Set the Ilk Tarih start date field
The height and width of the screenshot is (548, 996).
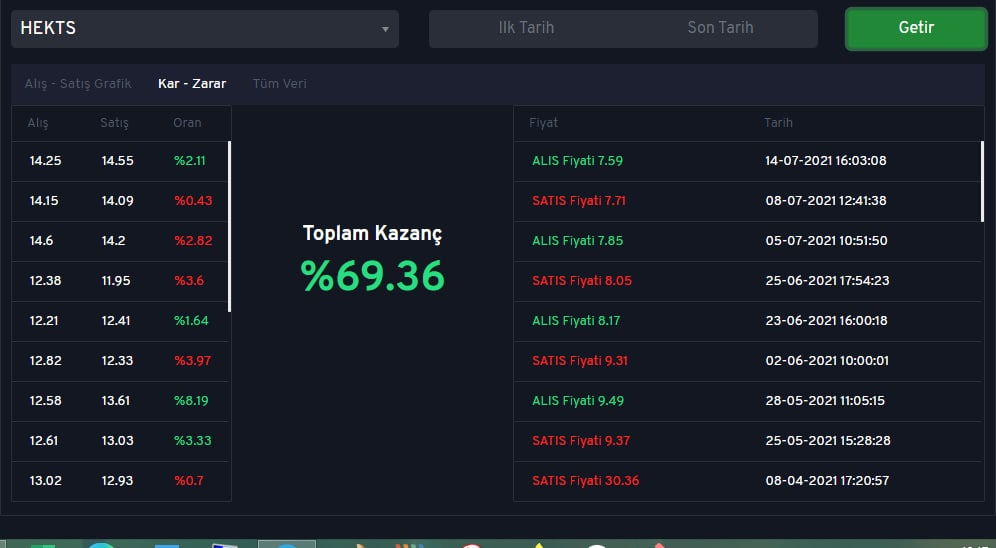[526, 28]
